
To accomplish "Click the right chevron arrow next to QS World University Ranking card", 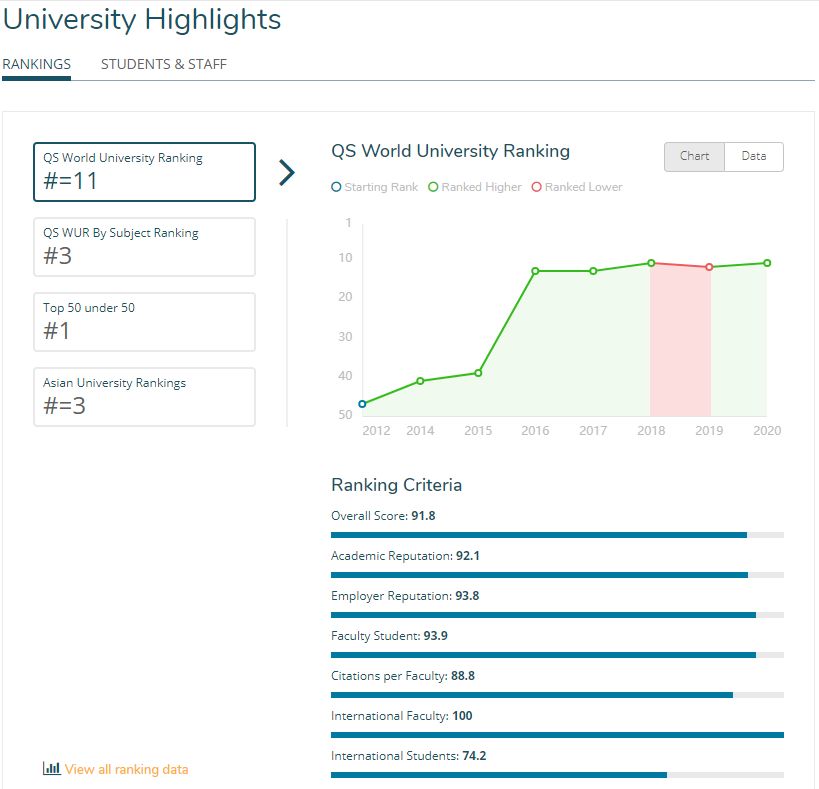I will coord(287,172).
